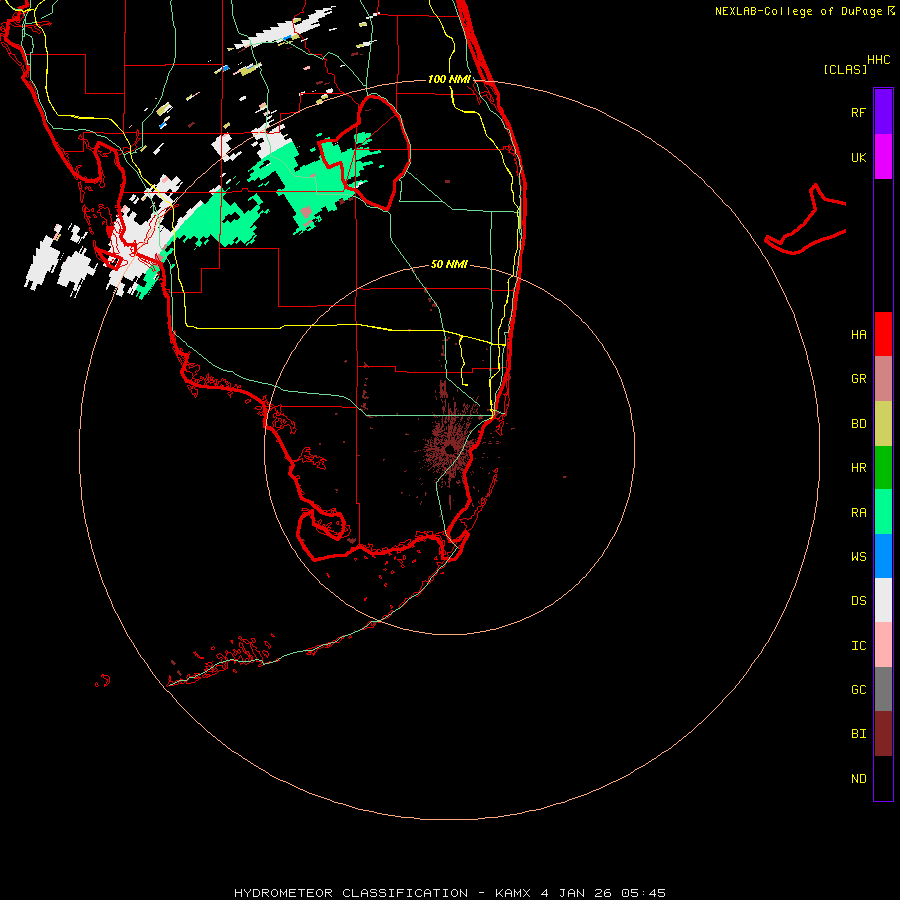Click the HR legend label
900x900 pixels.
(858, 468)
